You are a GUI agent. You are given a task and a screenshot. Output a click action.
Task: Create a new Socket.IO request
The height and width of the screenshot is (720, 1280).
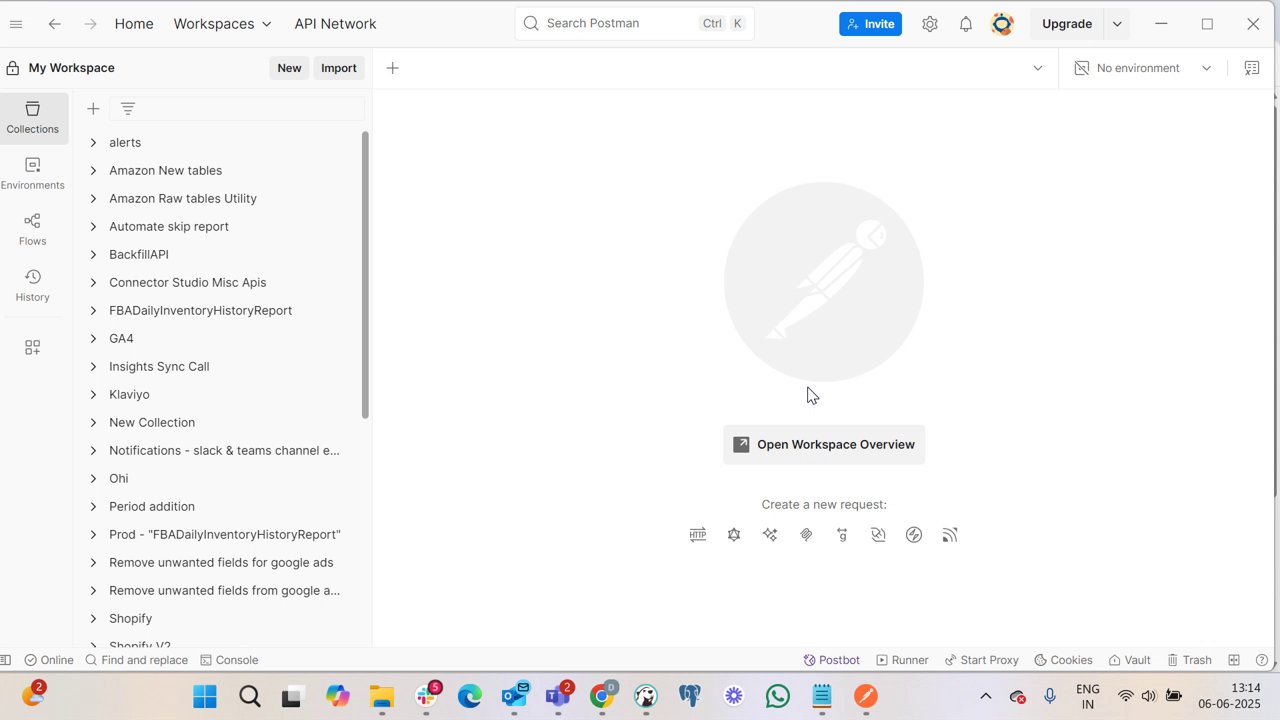[x=914, y=535]
